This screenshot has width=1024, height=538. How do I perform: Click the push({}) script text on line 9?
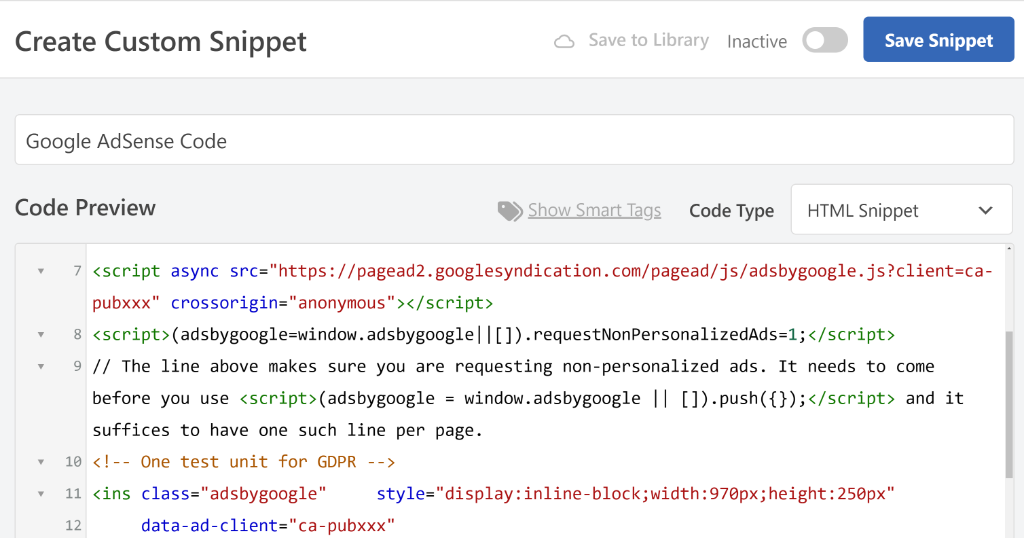pos(567,398)
